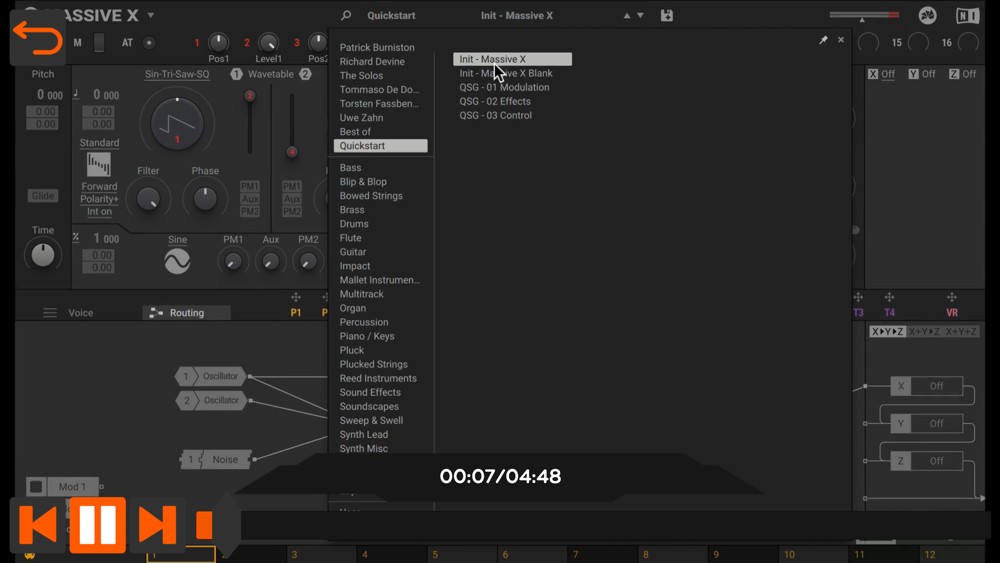Switch to the Routing tab
The height and width of the screenshot is (563, 1000).
click(x=186, y=312)
